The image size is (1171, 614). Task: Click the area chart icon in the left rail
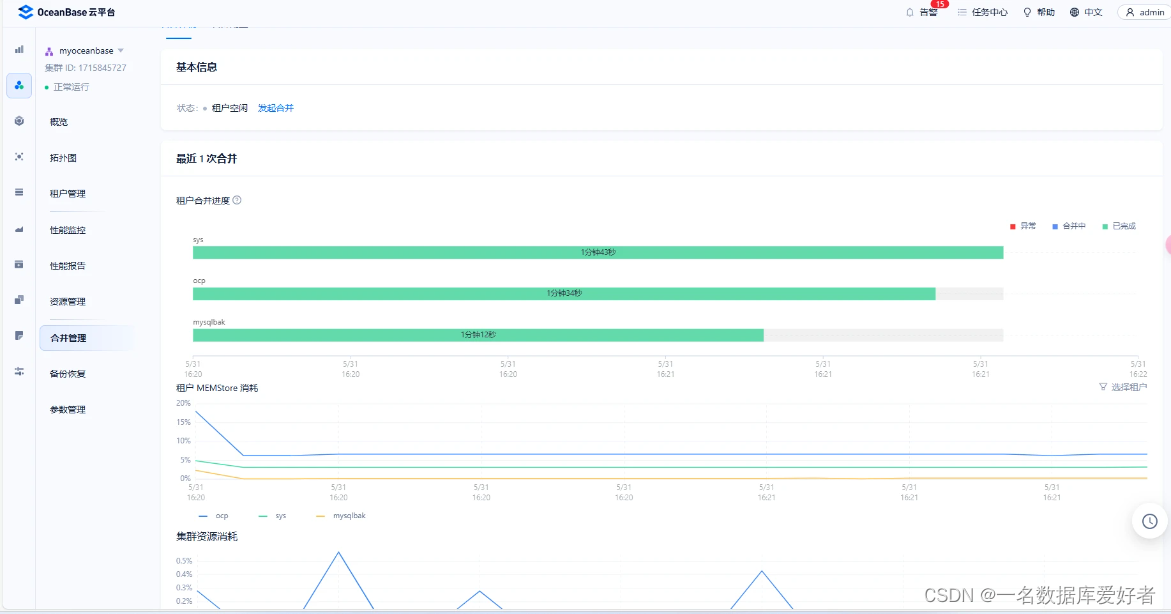pos(19,229)
